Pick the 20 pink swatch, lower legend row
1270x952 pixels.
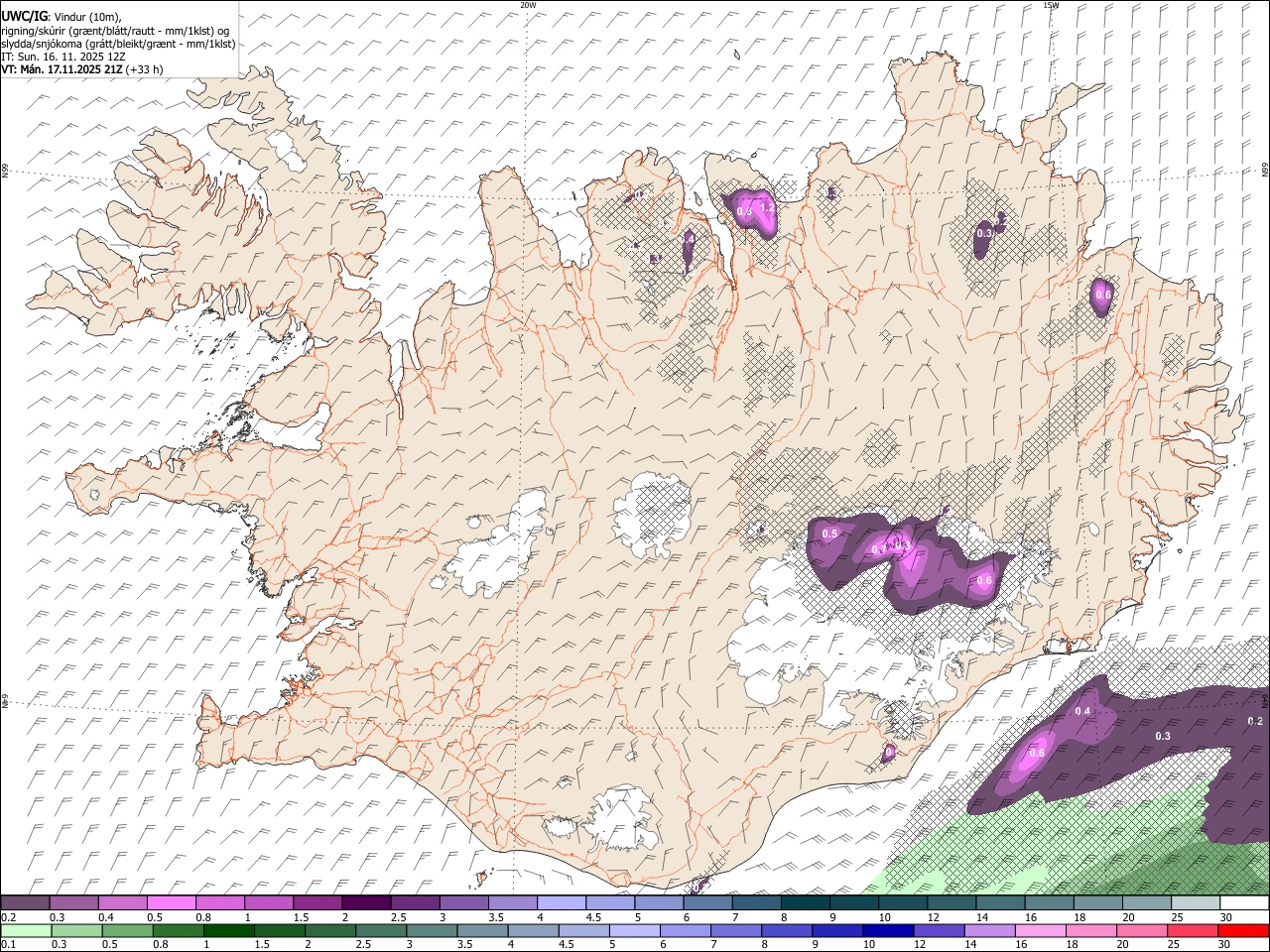point(1141,930)
